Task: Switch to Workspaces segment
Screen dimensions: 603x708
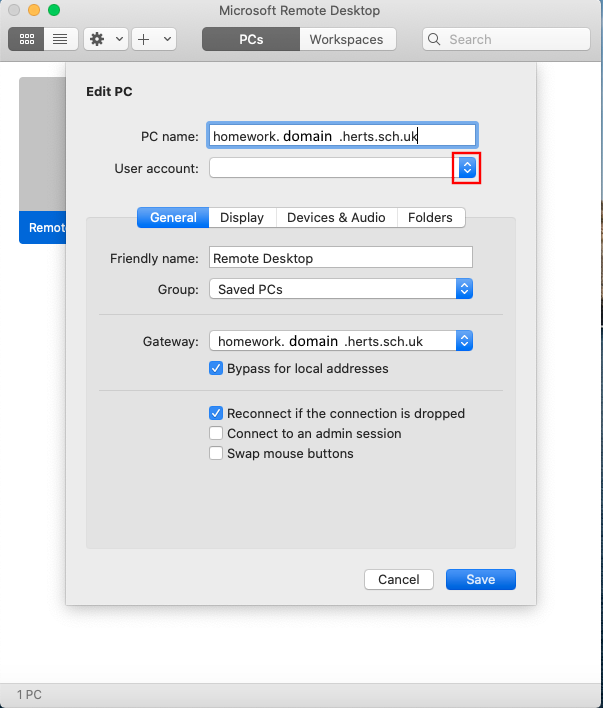Action: tap(347, 39)
